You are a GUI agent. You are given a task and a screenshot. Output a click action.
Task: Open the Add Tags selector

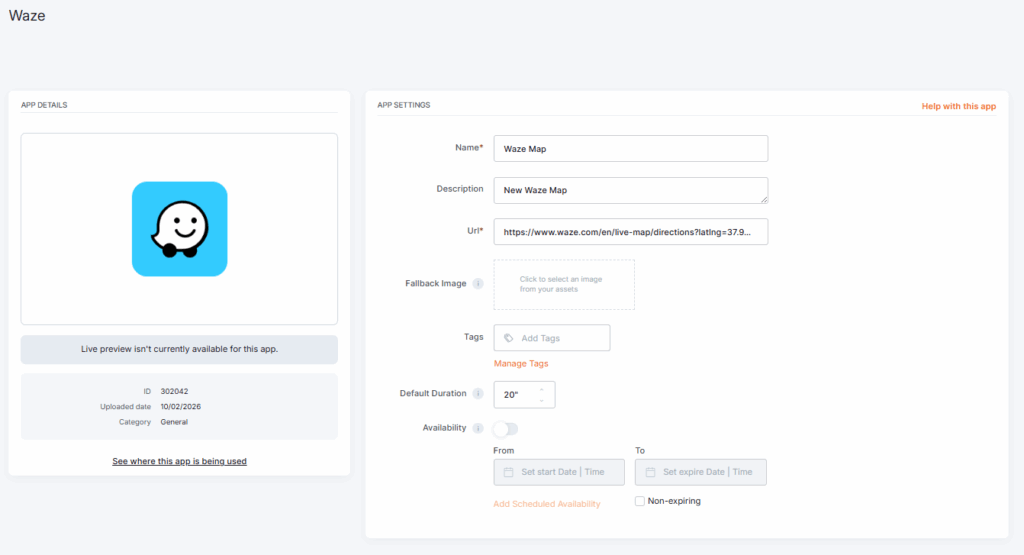(x=560, y=338)
